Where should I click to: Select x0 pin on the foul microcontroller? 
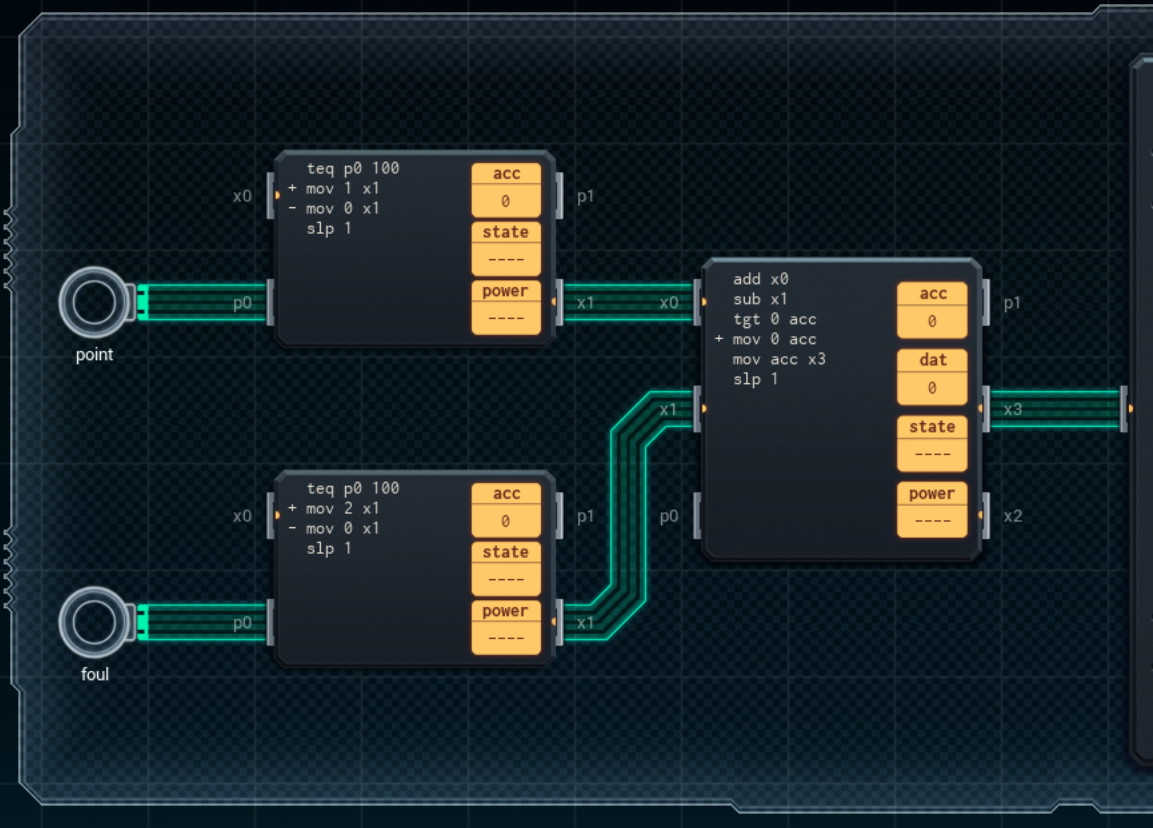(x=270, y=516)
